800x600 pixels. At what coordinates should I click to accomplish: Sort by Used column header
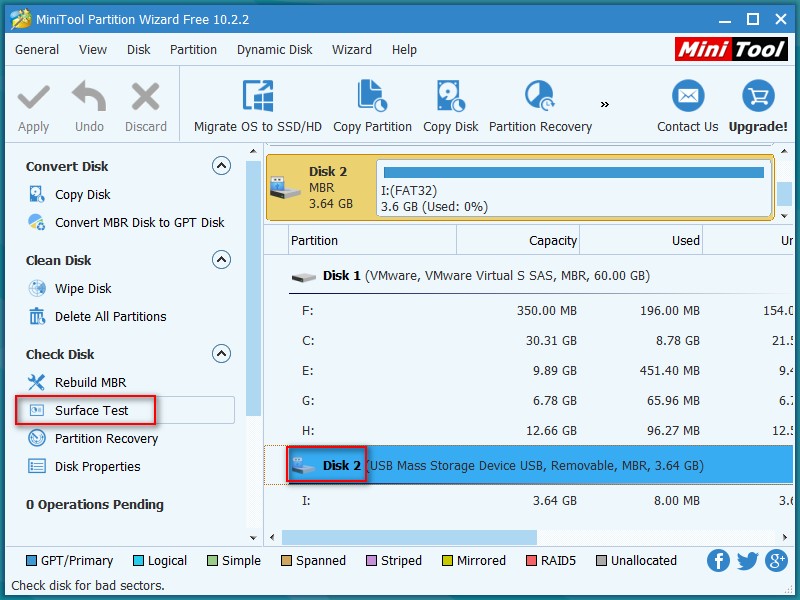[x=641, y=240]
